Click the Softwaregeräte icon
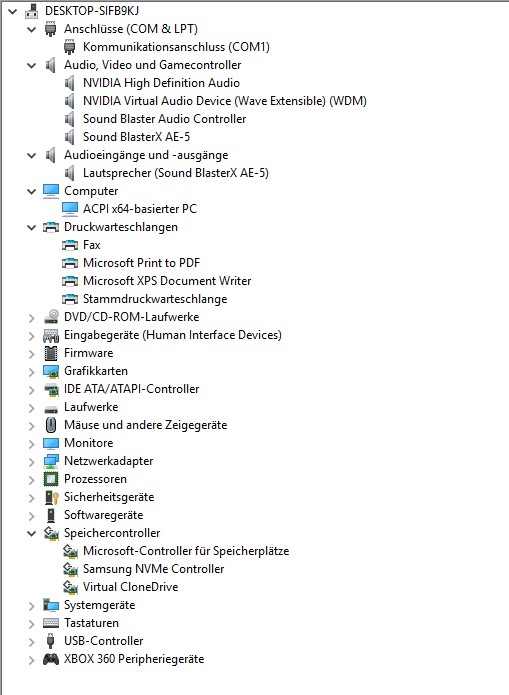The image size is (509, 695). (x=51, y=515)
